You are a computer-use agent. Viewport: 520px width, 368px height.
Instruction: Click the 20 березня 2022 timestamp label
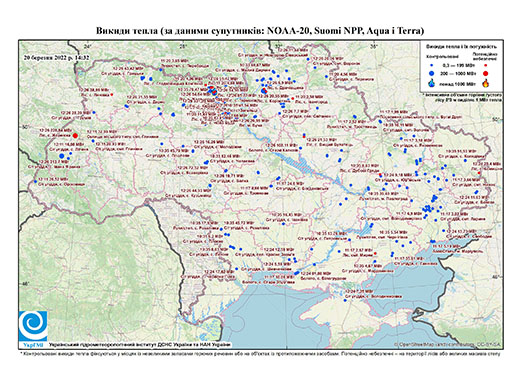(56, 57)
